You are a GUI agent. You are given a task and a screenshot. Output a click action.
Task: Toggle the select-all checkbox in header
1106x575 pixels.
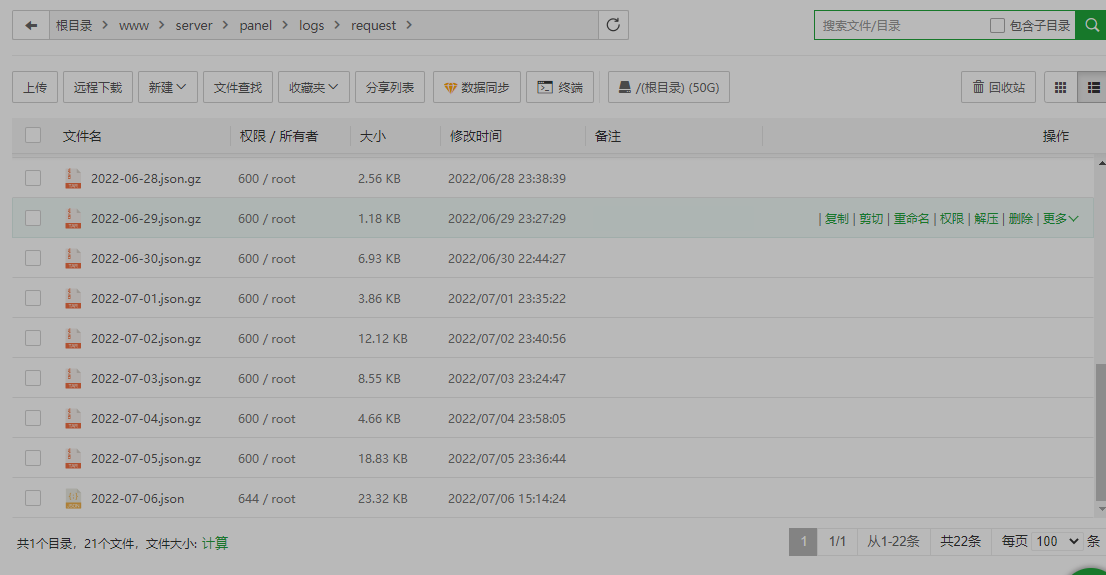click(33, 135)
